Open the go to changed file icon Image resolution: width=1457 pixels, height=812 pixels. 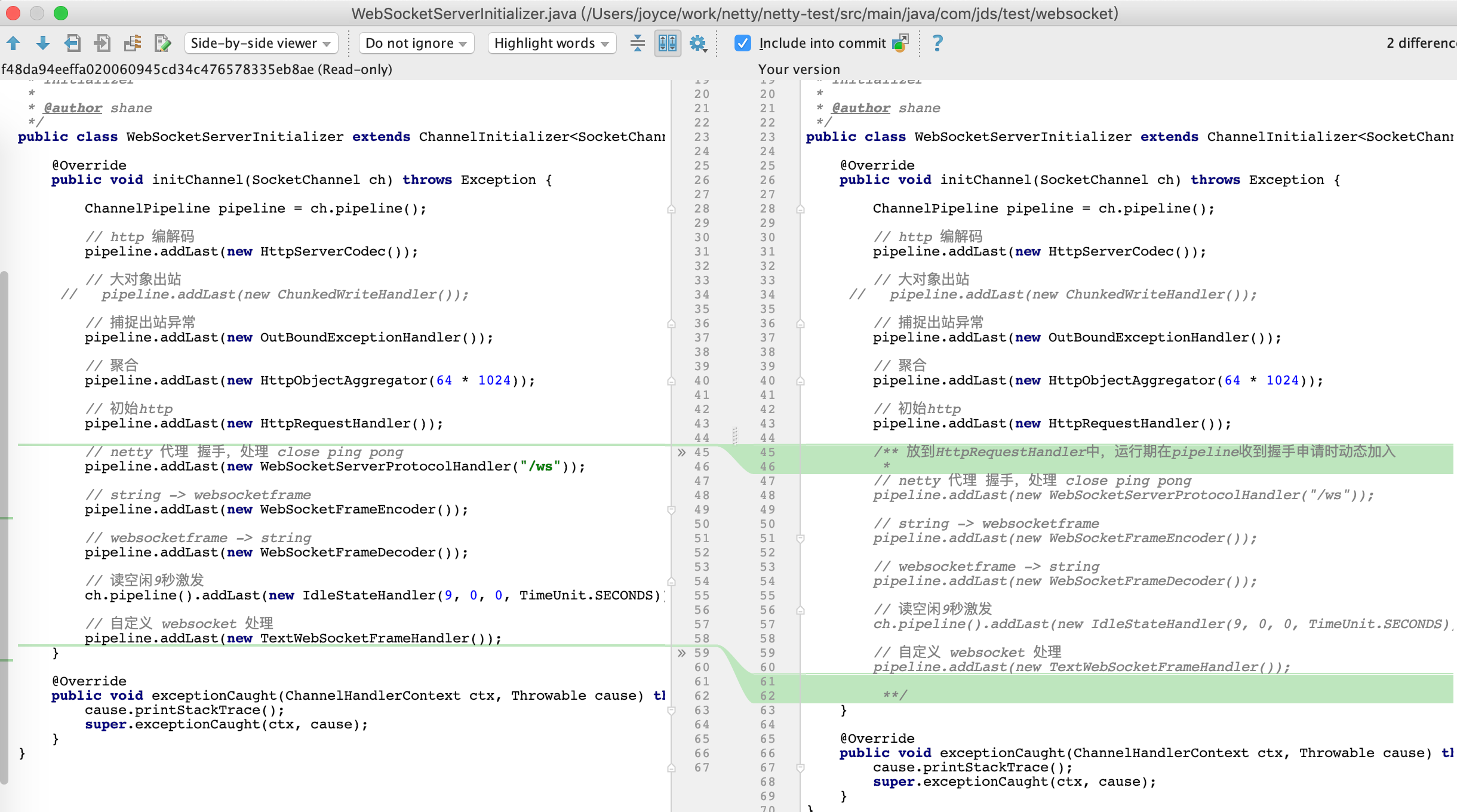[133, 43]
